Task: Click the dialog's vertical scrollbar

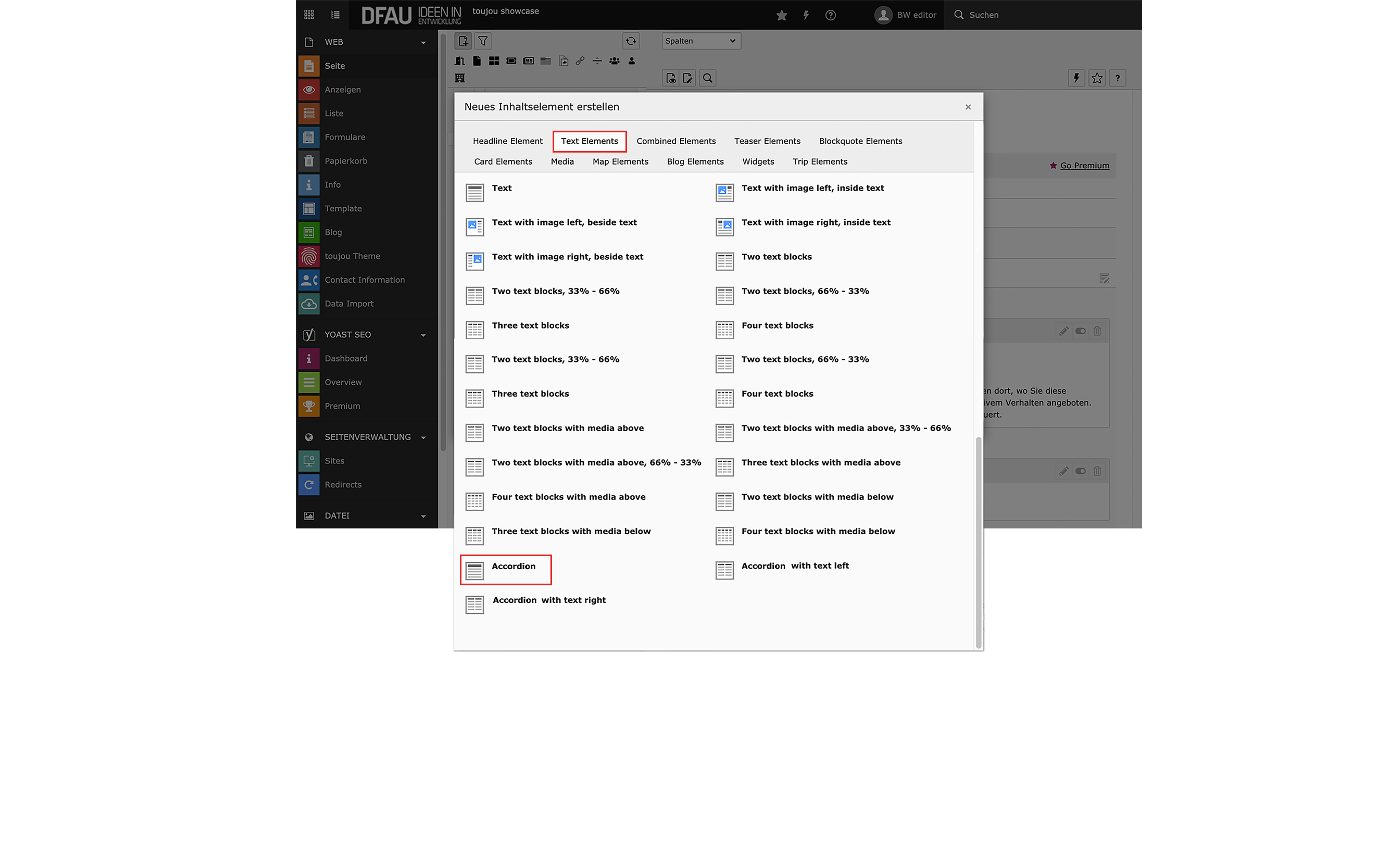Action: point(979,543)
